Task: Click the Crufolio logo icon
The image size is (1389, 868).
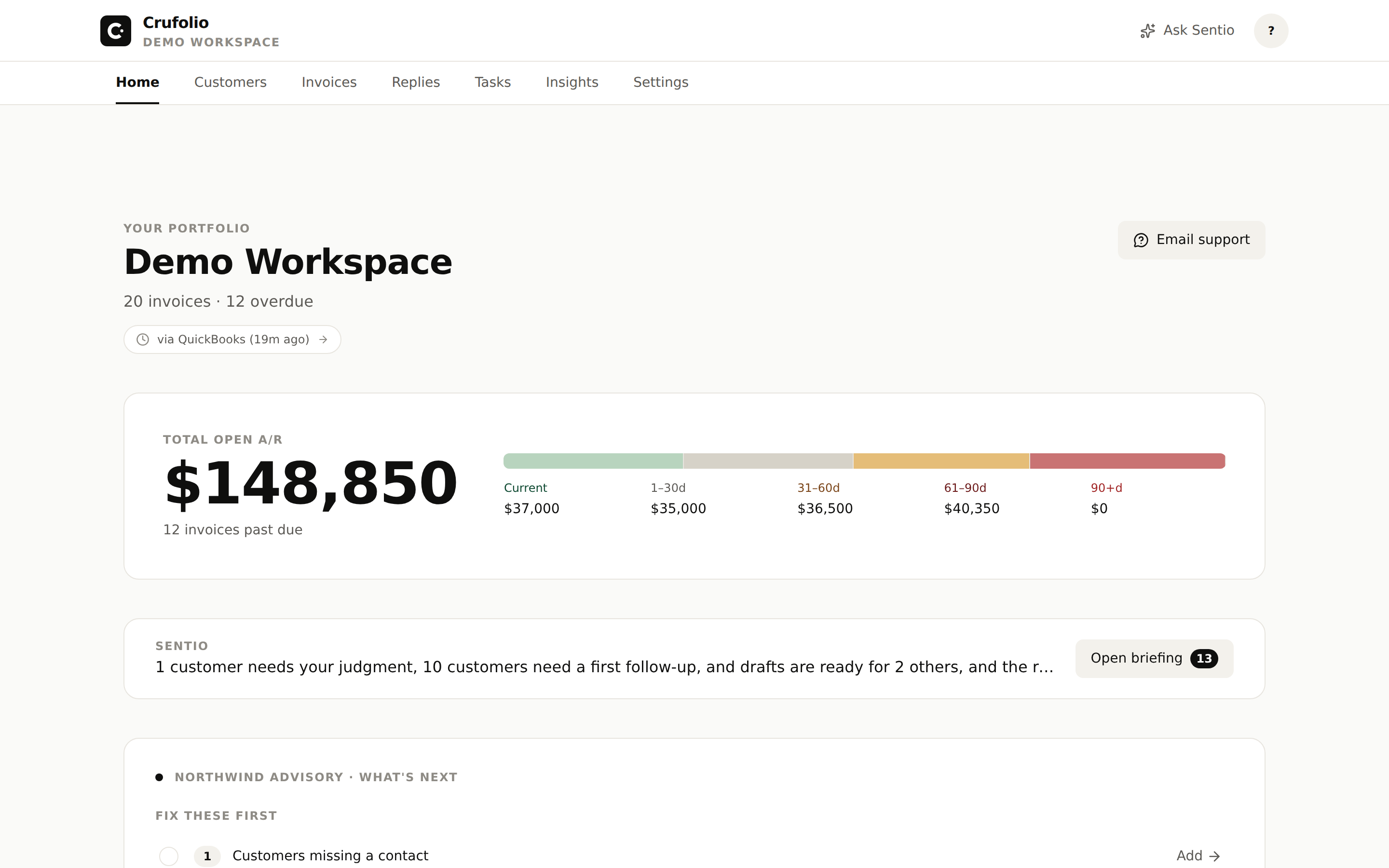Action: (115, 30)
